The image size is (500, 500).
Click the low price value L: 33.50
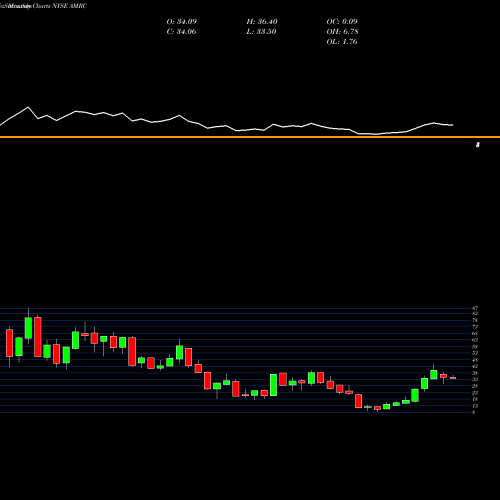261,32
